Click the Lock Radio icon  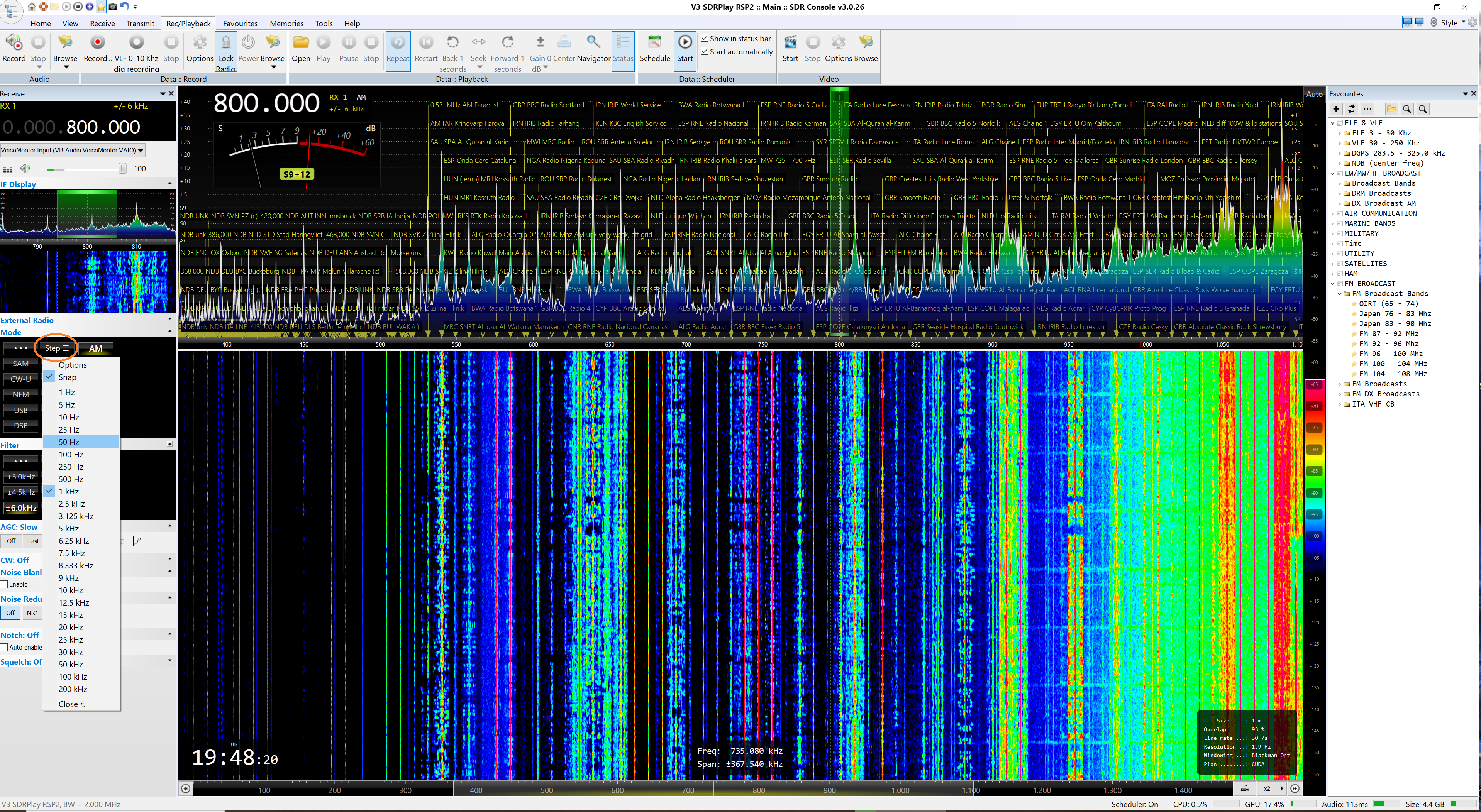(x=225, y=43)
